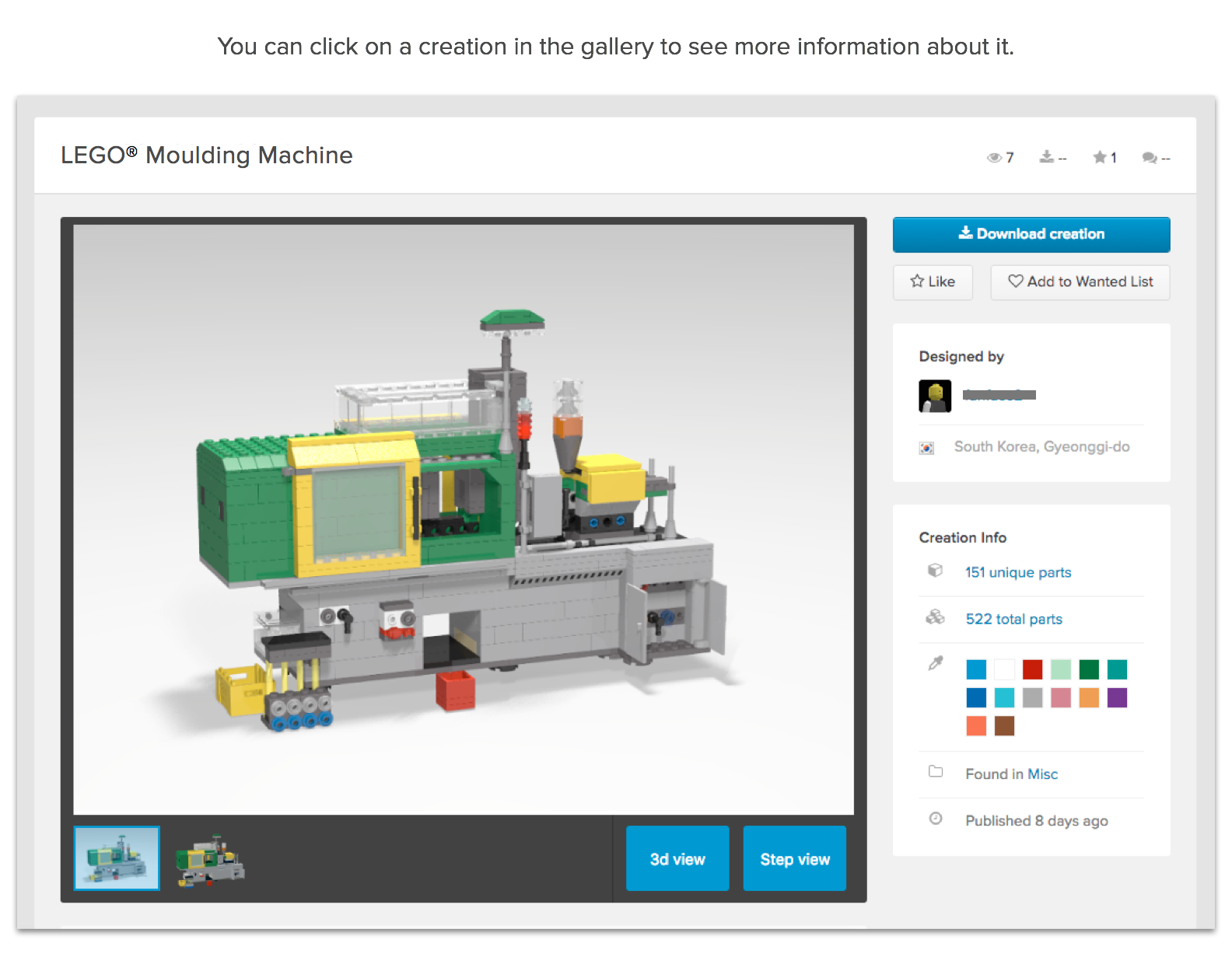Select the brown color swatch
The width and height of the screenshot is (1232, 964).
pos(1004,725)
